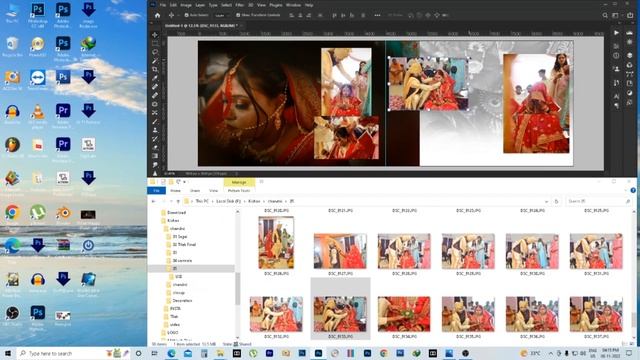Click the navigation tree vertical scrollbar
Image resolution: width=640 pixels, height=360 pixels.
(x=237, y=289)
